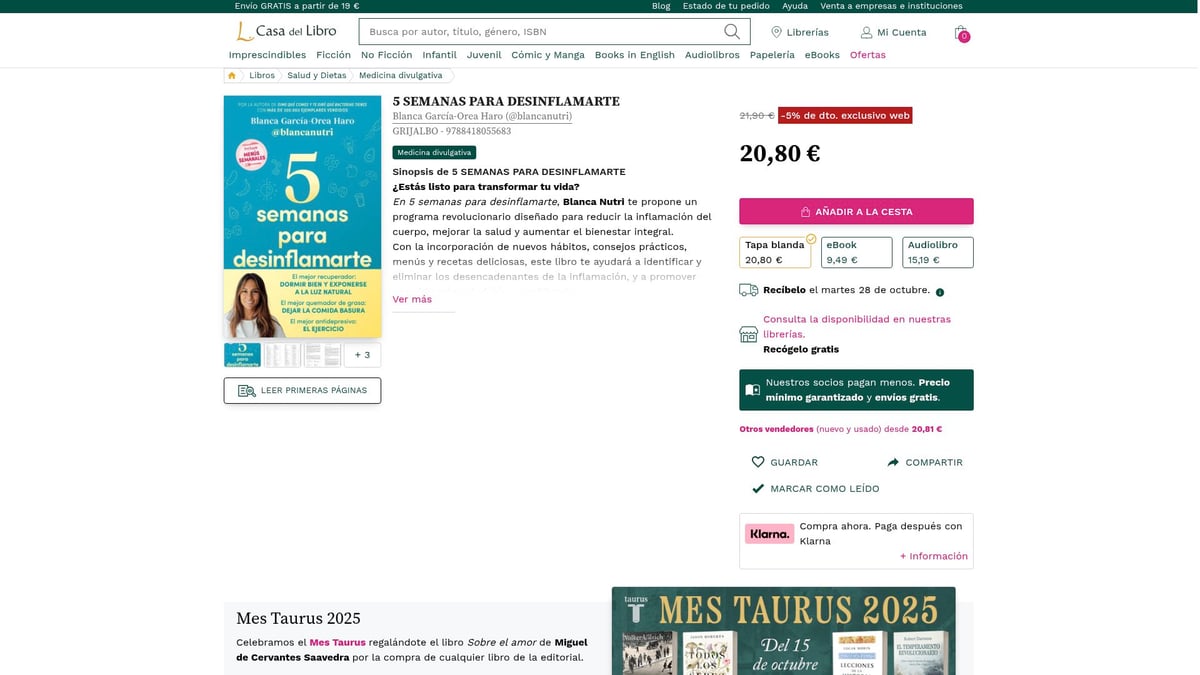Open the Librerías location icon
1200x675 pixels.
coord(776,31)
